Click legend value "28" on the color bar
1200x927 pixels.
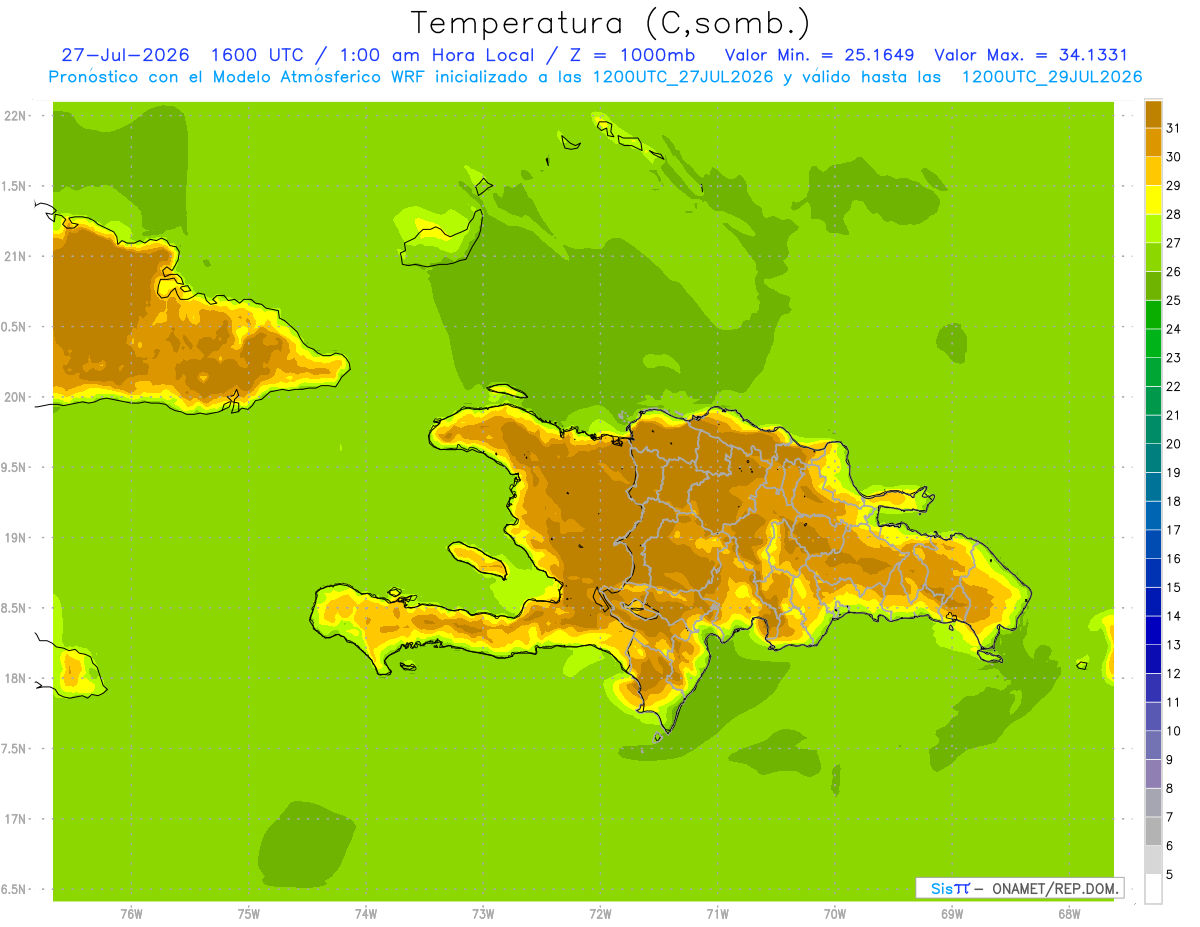tap(1173, 214)
